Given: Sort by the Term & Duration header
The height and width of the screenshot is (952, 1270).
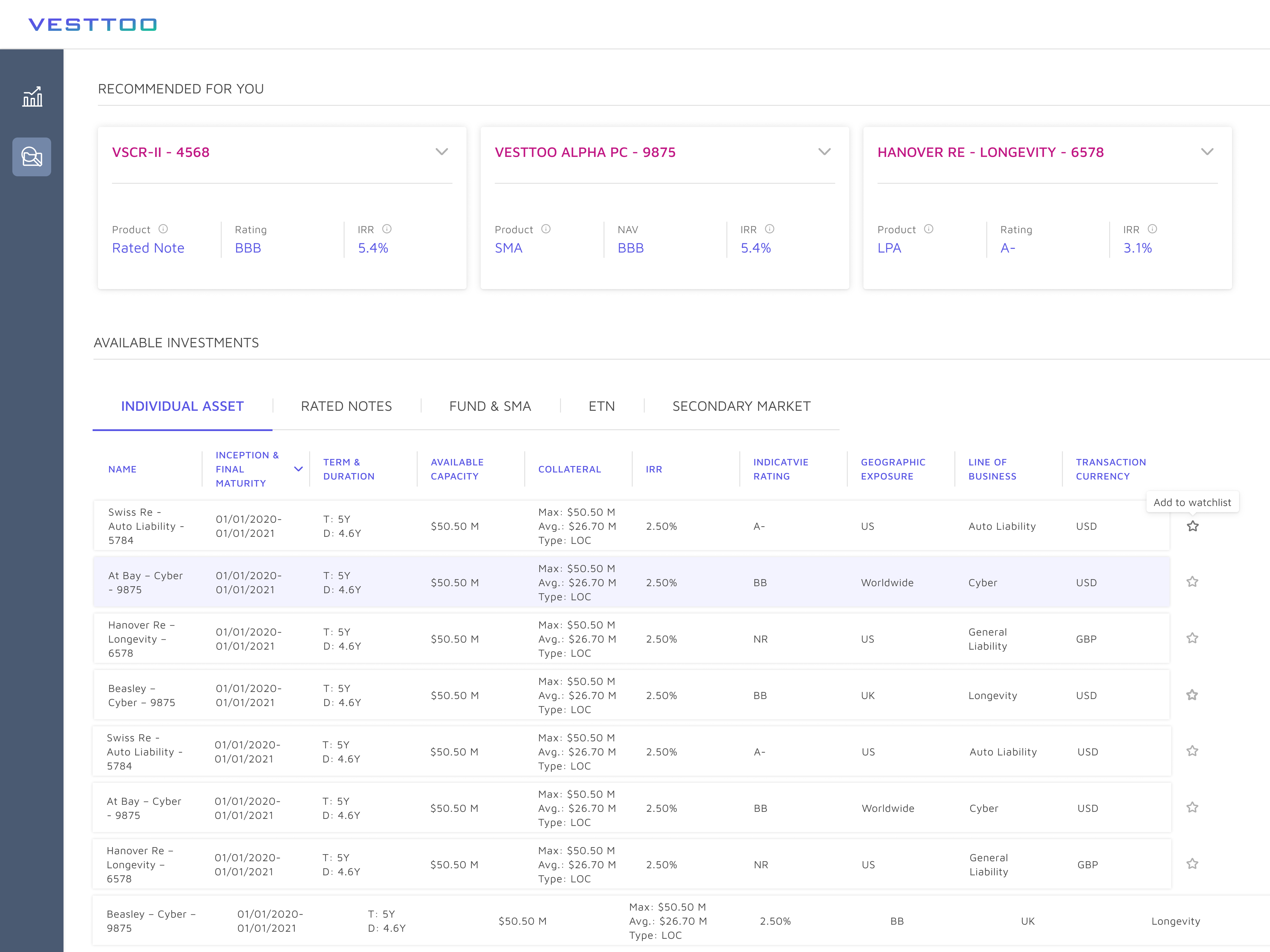Looking at the screenshot, I should click(348, 470).
